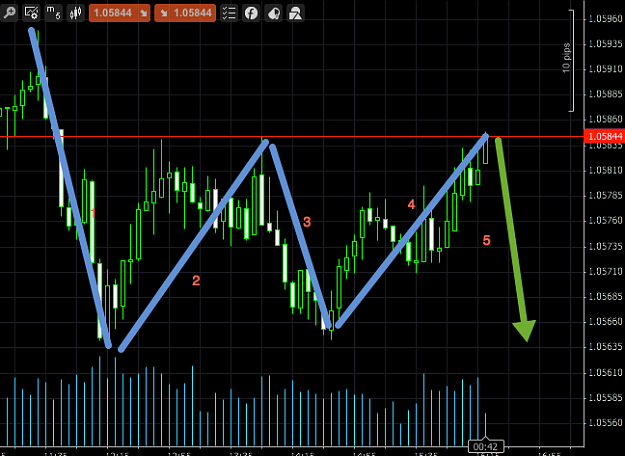The image size is (625, 456).
Task: Click price axis label 1.05710
Action: click(x=605, y=271)
